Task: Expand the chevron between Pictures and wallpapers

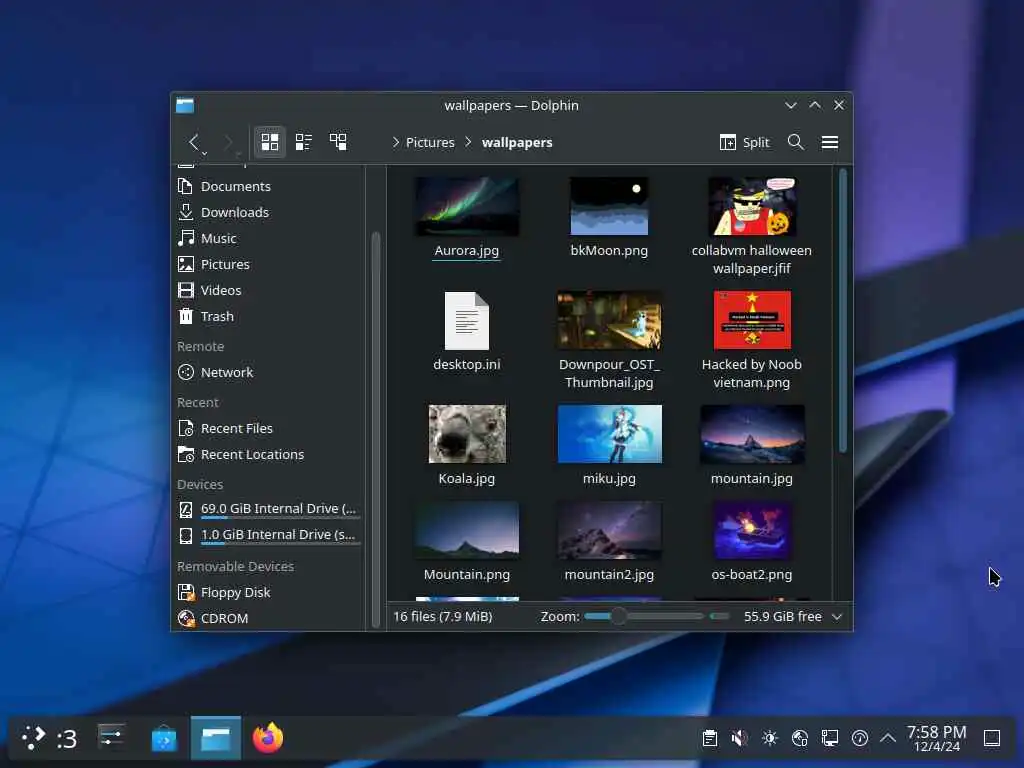Action: (x=468, y=142)
